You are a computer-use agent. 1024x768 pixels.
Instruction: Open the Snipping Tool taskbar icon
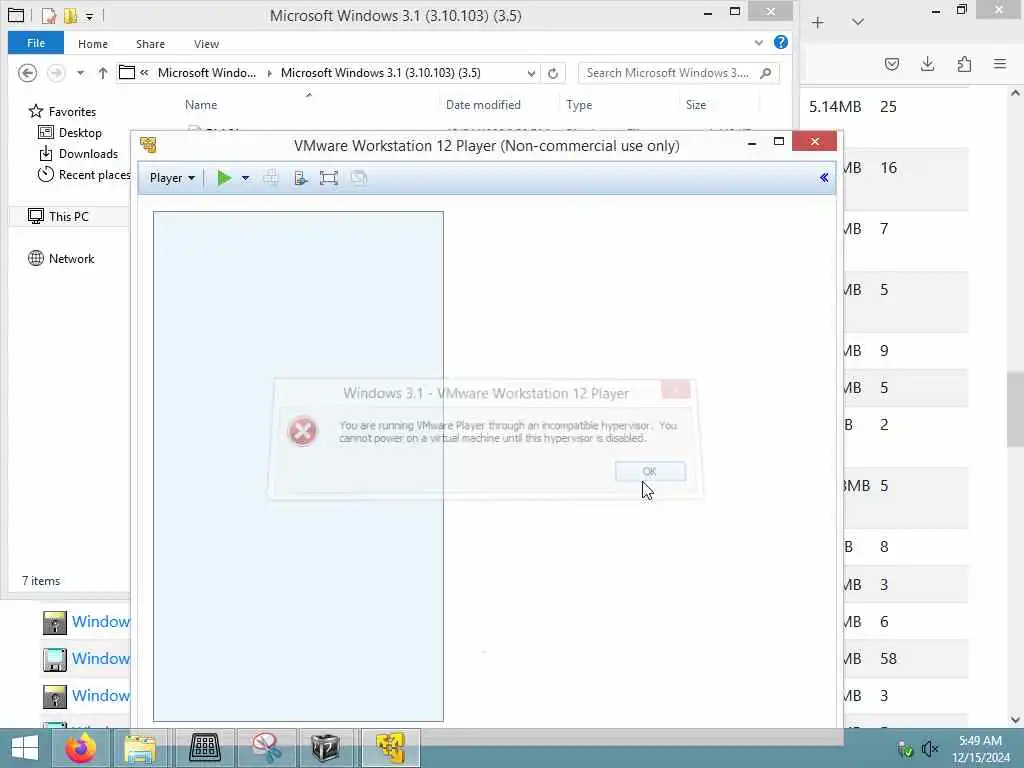pyautogui.click(x=266, y=748)
